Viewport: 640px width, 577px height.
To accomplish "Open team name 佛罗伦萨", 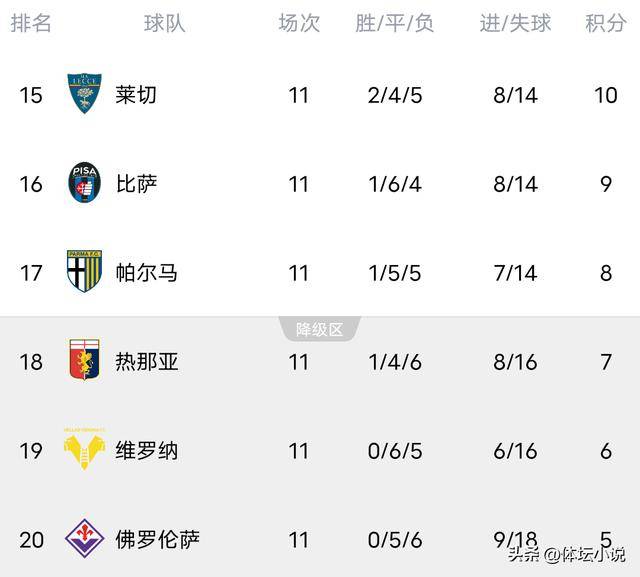I will [x=157, y=539].
